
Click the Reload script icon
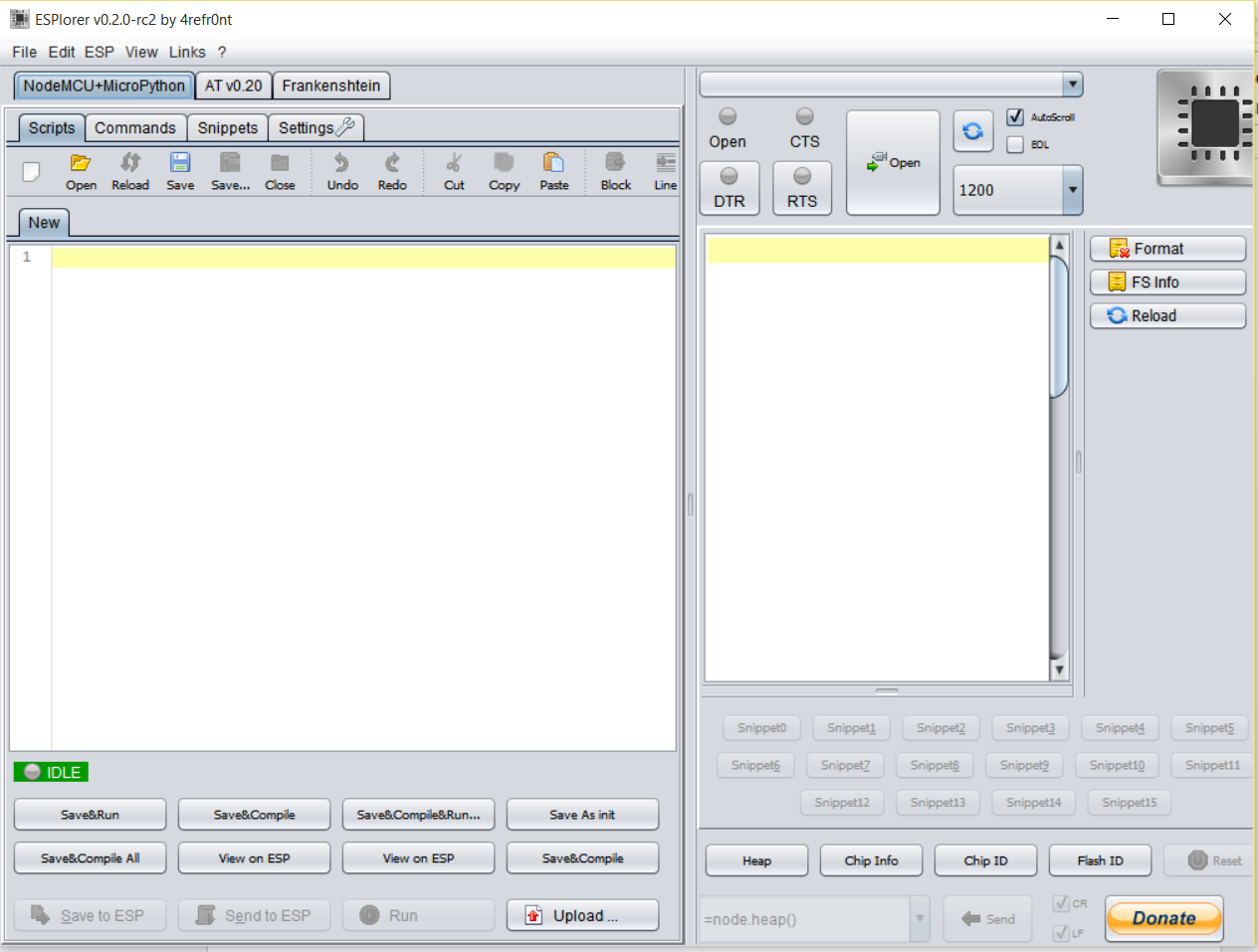point(129,169)
